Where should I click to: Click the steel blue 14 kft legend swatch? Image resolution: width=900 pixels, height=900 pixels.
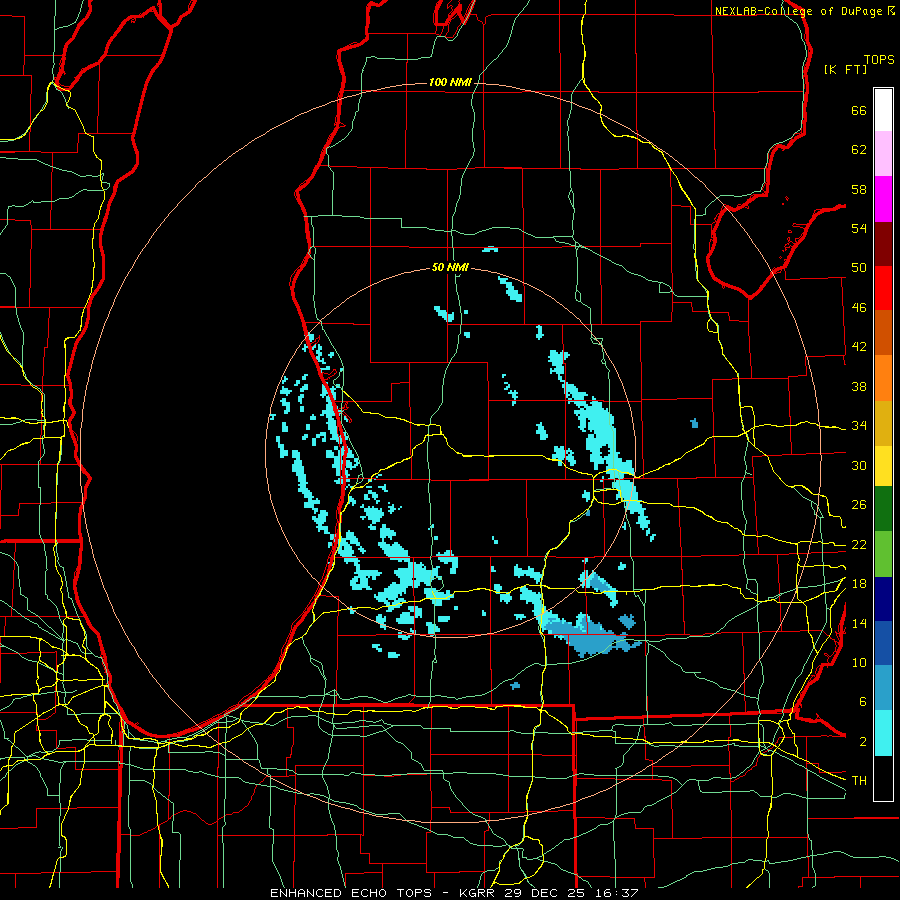tap(883, 688)
